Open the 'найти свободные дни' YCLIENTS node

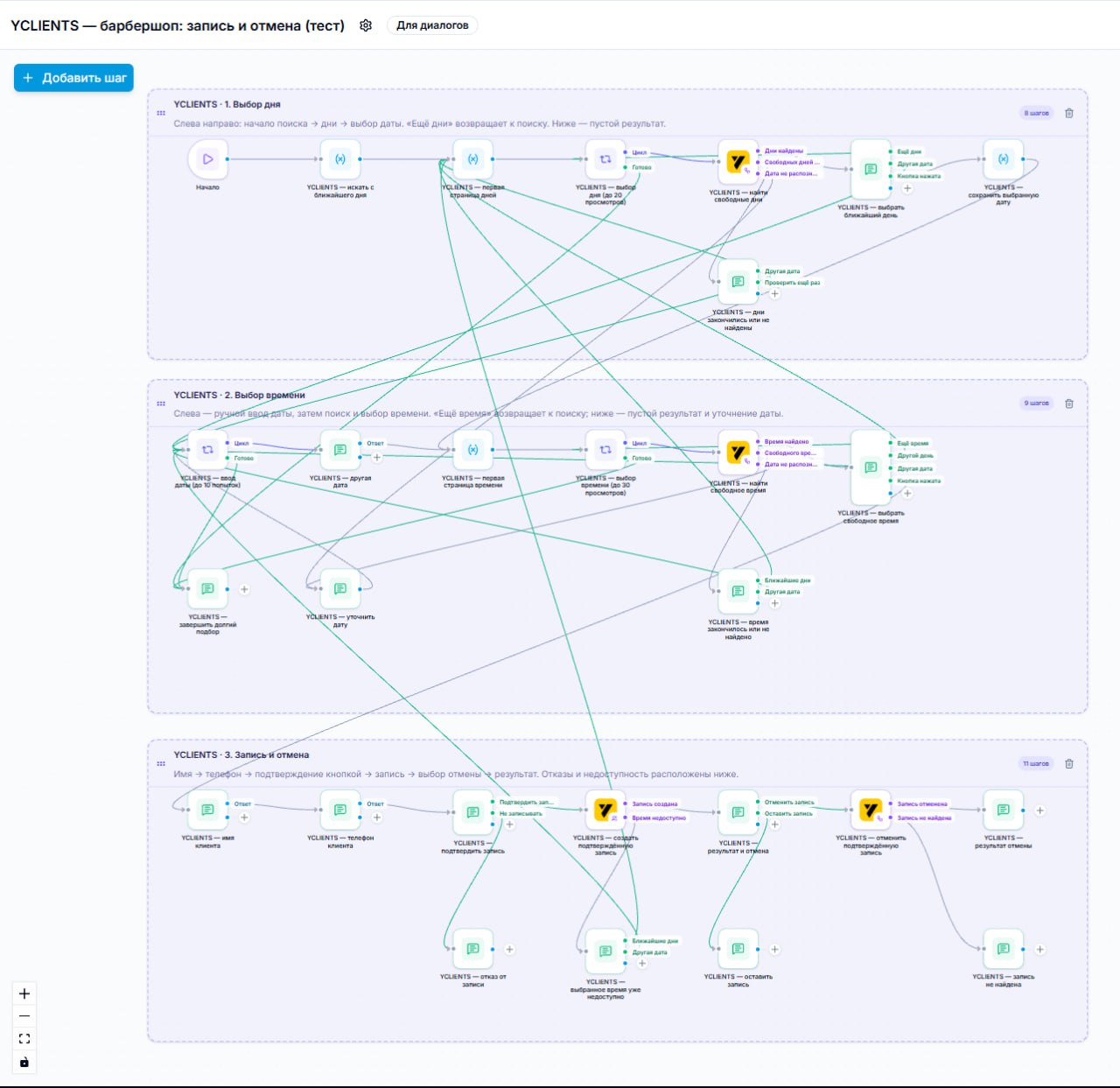point(738,161)
